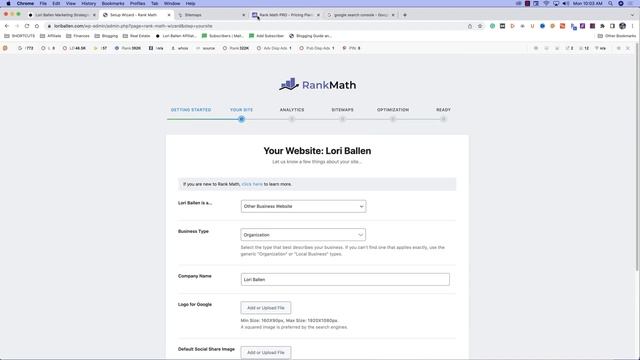Open the Blogging Guide bookmark

[x=310, y=36]
